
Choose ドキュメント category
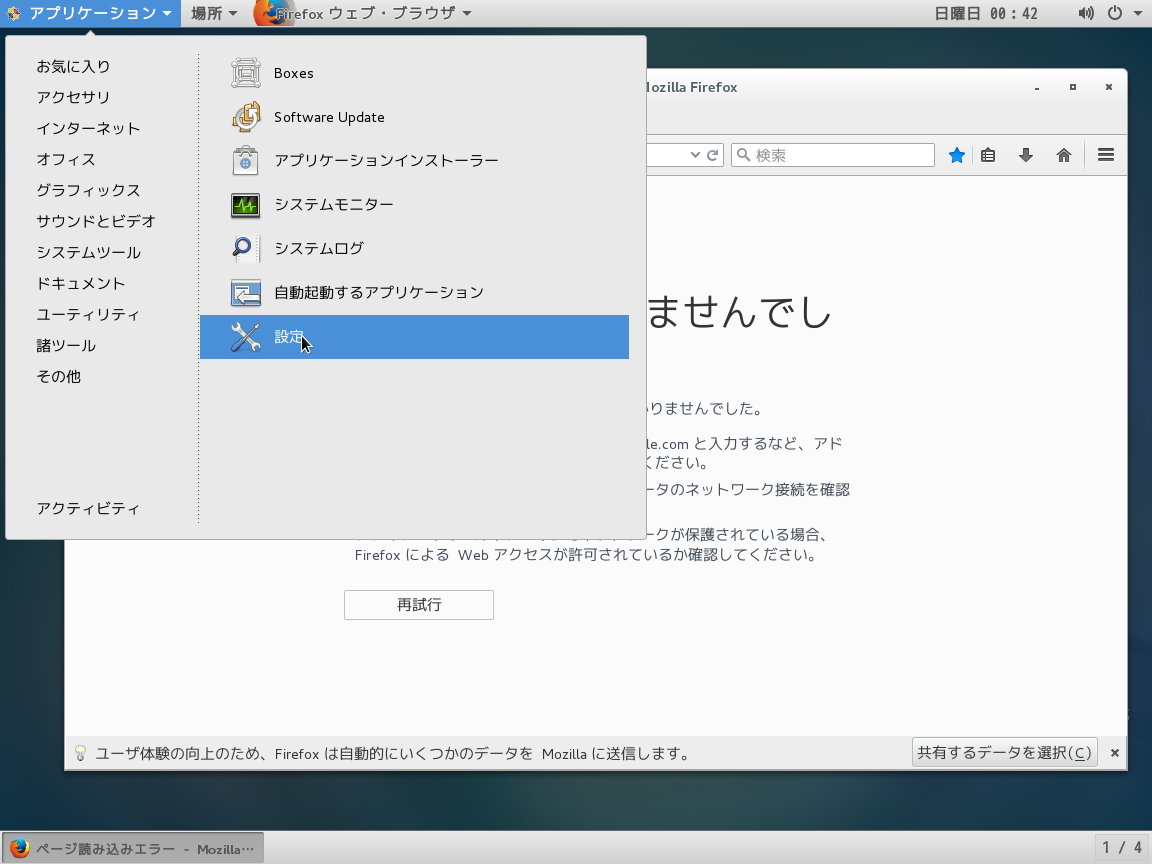coord(81,283)
